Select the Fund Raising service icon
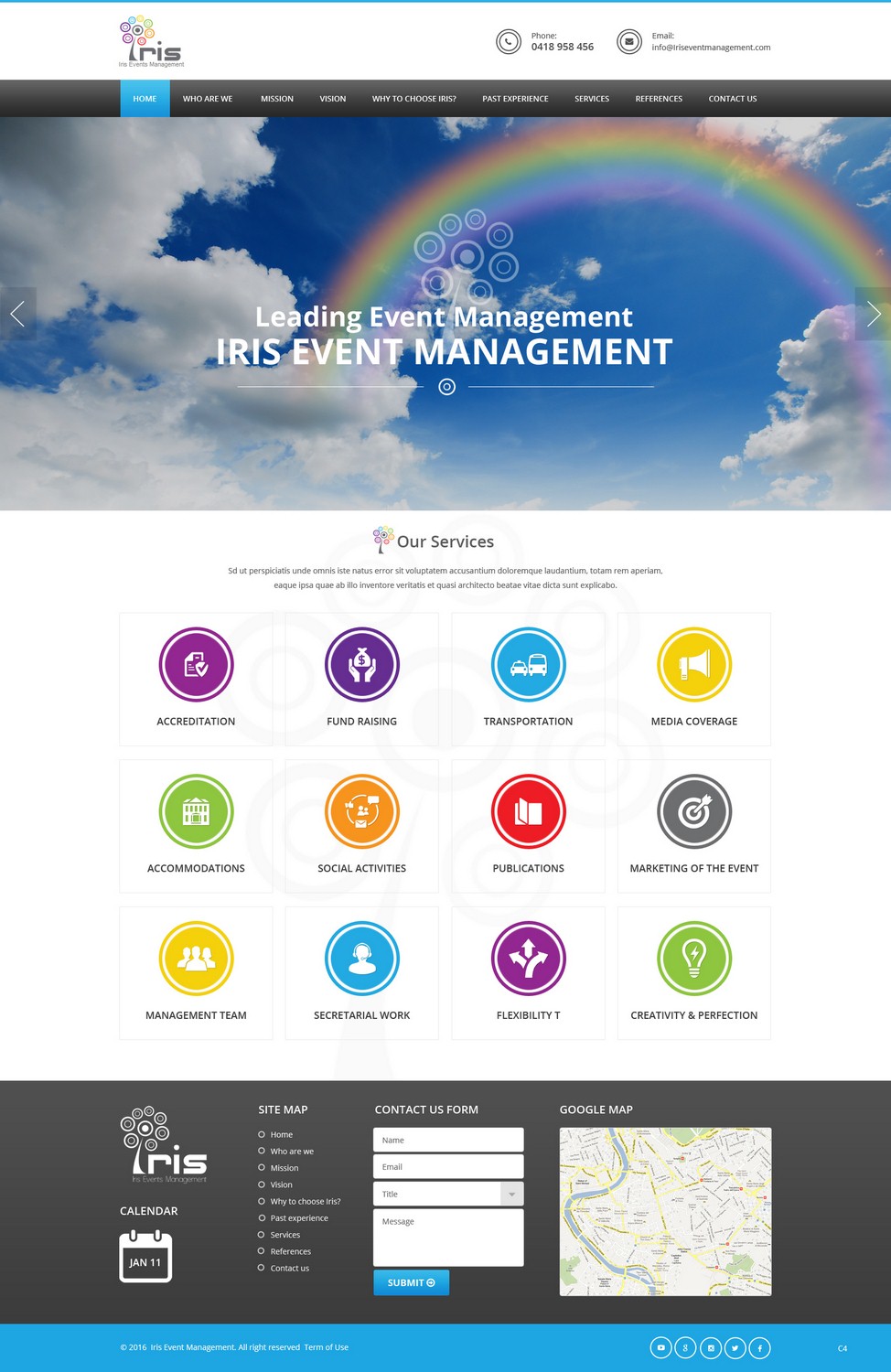The height and width of the screenshot is (1372, 891). pyautogui.click(x=361, y=664)
